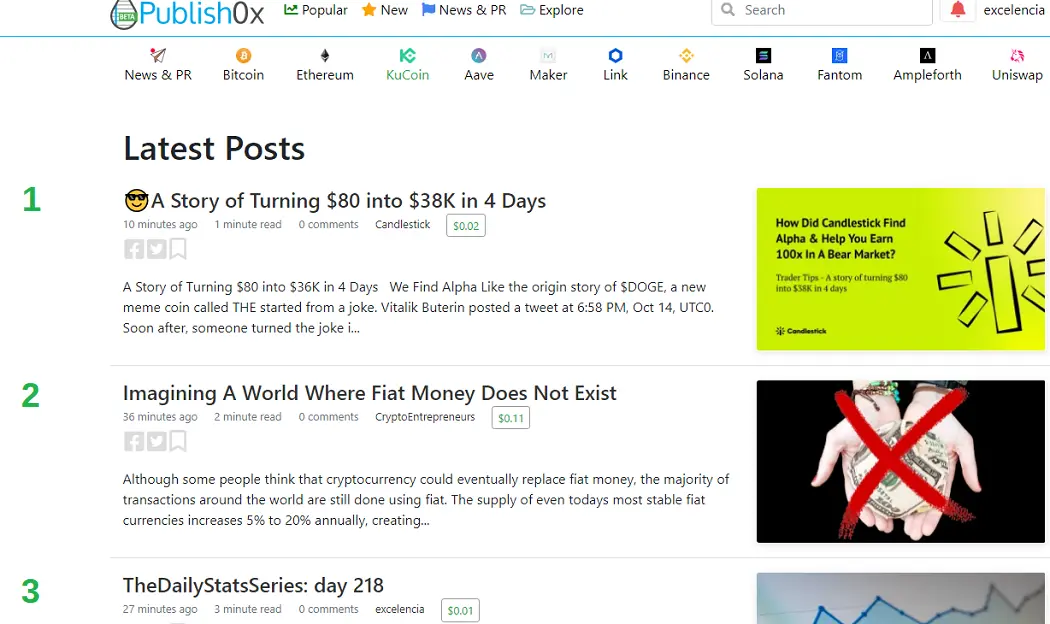The height and width of the screenshot is (624, 1050).
Task: Select the KuCoin category icon
Action: coord(407,56)
